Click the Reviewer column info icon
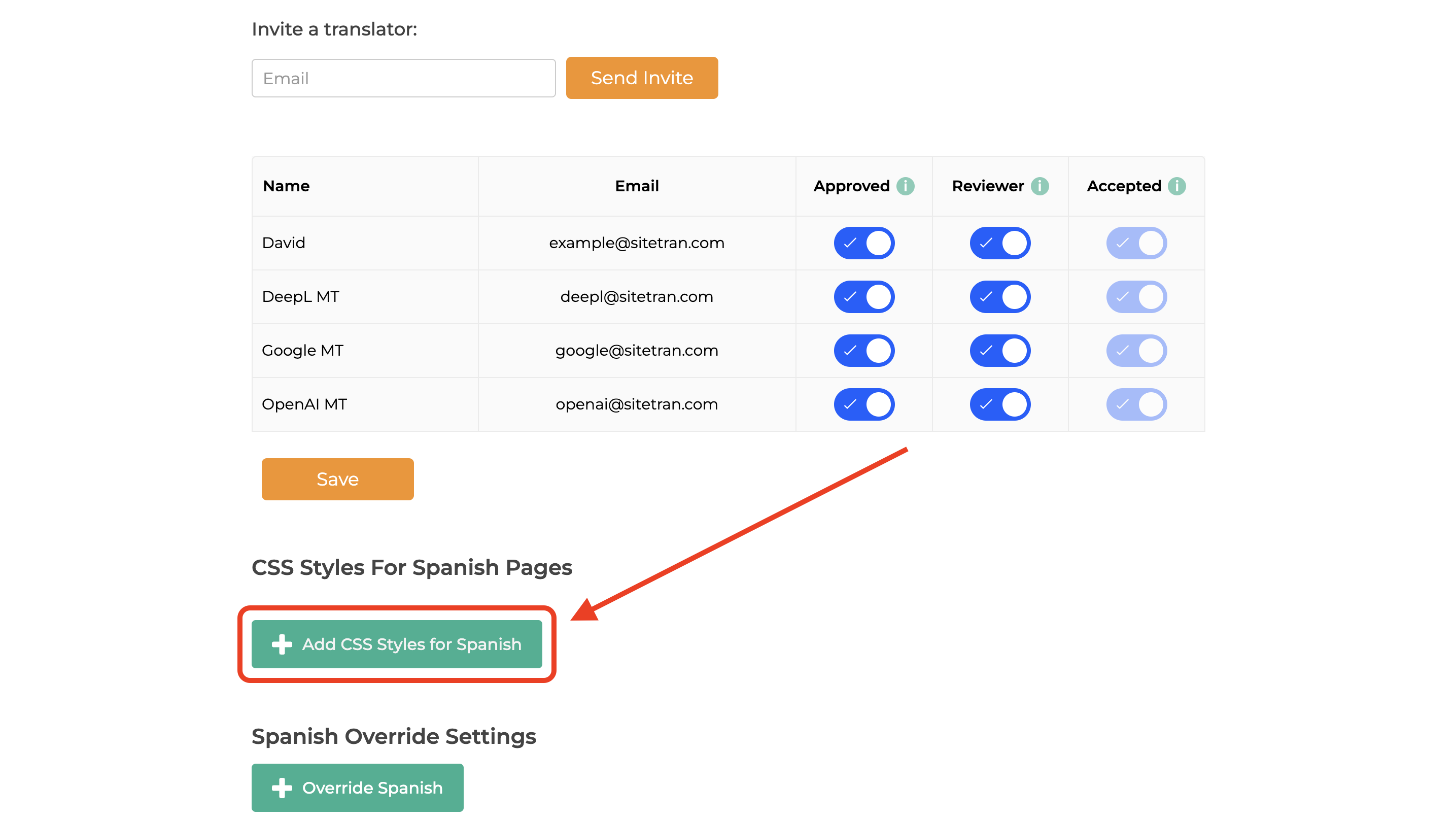The width and height of the screenshot is (1456, 820). point(1039,186)
